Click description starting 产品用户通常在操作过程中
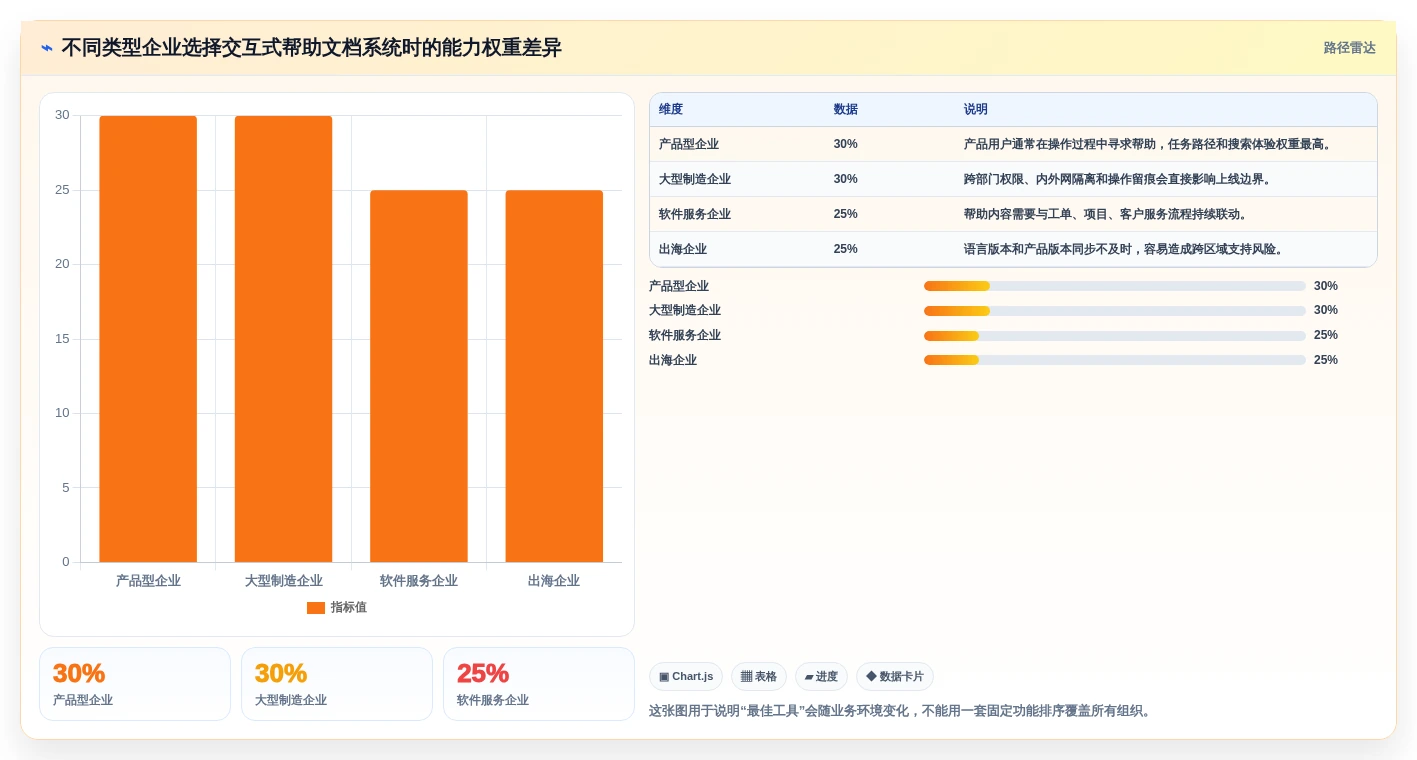The height and width of the screenshot is (760, 1417). (x=1150, y=144)
